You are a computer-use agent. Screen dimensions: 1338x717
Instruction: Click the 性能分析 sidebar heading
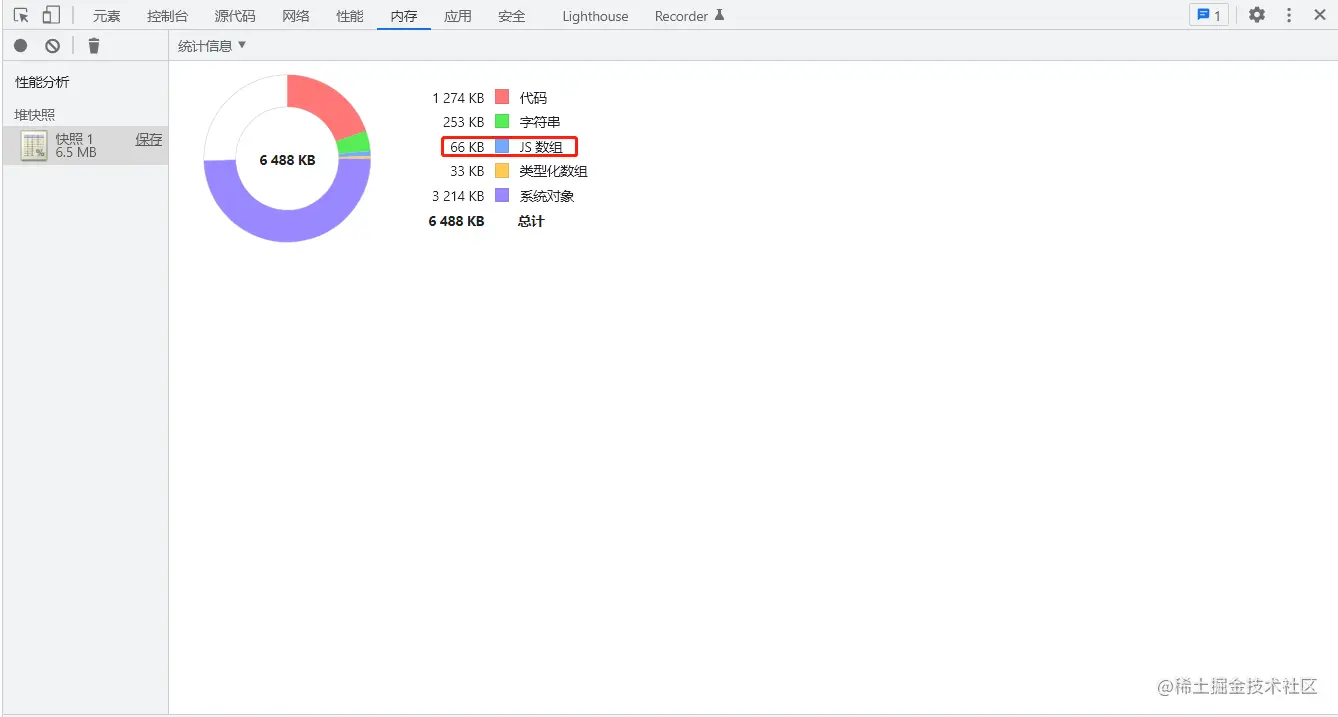click(x=43, y=82)
